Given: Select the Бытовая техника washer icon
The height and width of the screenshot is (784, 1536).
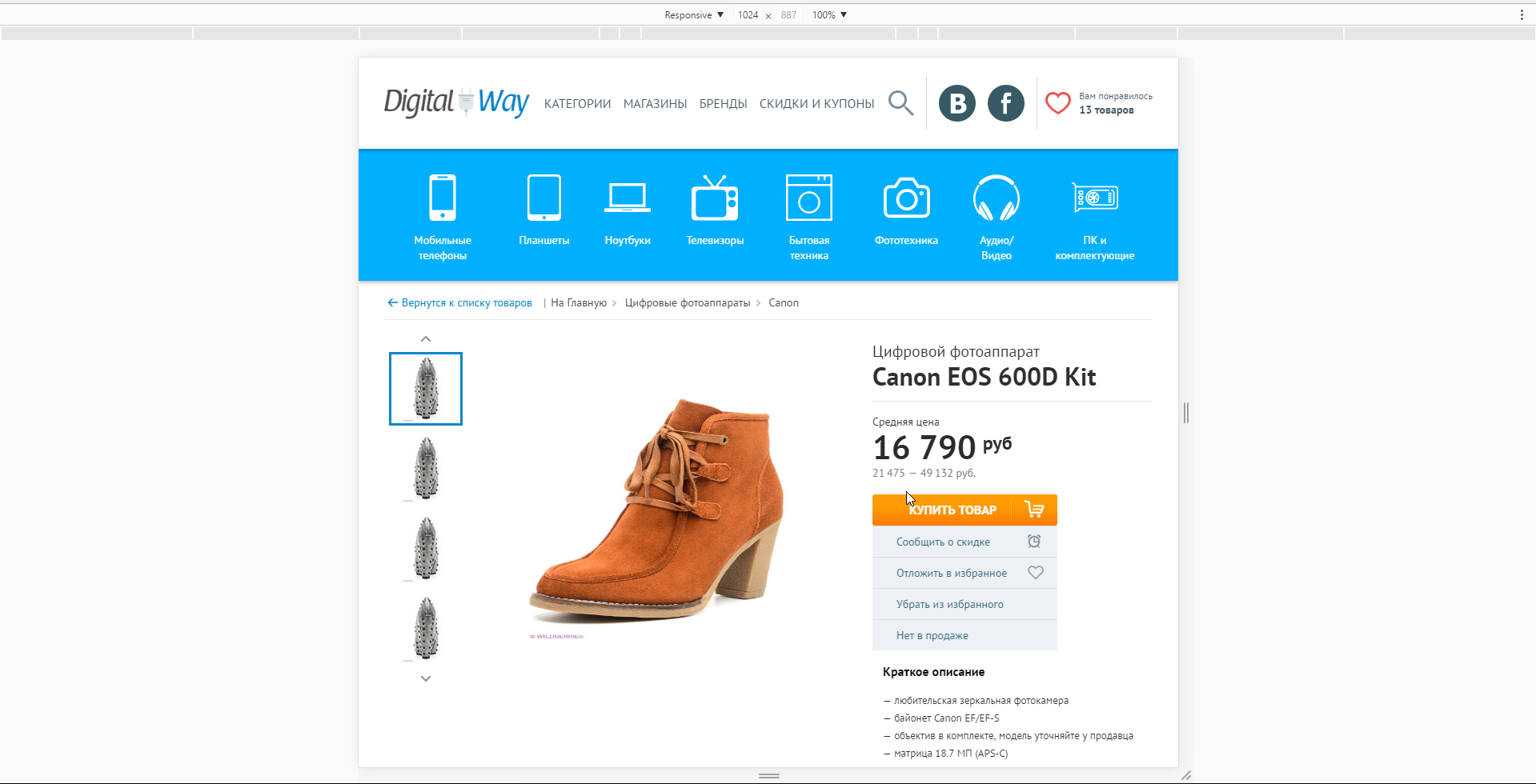Looking at the screenshot, I should [x=809, y=197].
